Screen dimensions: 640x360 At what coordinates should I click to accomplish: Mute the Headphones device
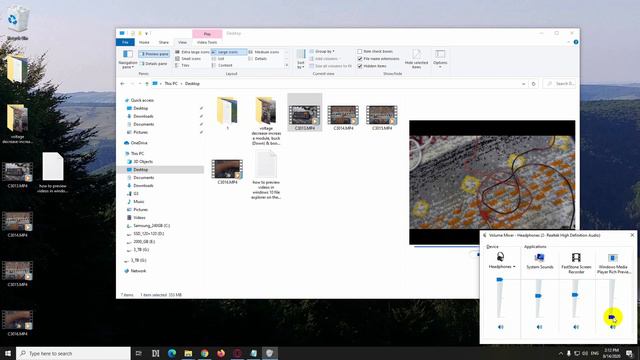500,327
